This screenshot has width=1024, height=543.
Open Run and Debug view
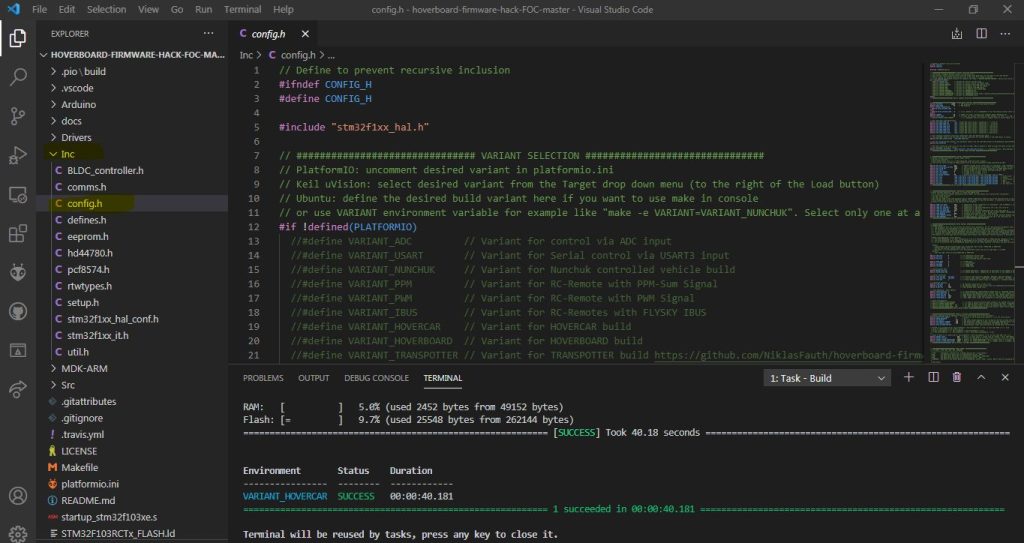click(x=18, y=155)
